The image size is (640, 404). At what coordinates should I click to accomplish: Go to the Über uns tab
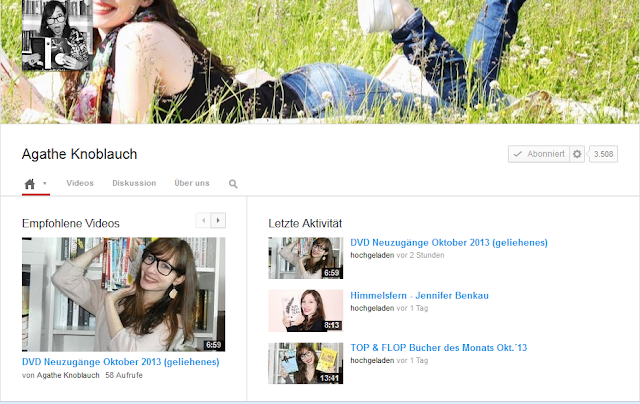pyautogui.click(x=192, y=183)
